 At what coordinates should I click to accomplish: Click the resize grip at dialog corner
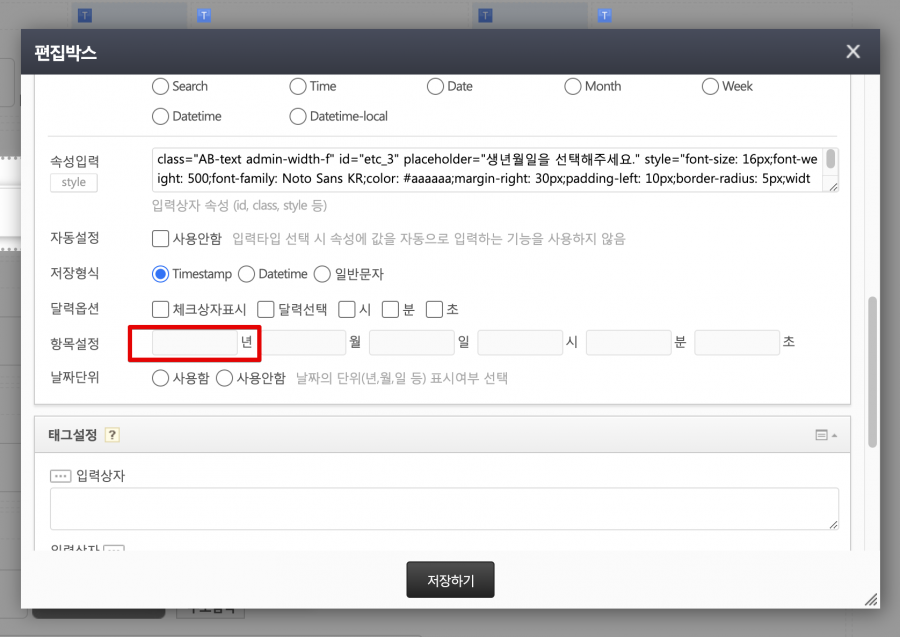pyautogui.click(x=870, y=599)
